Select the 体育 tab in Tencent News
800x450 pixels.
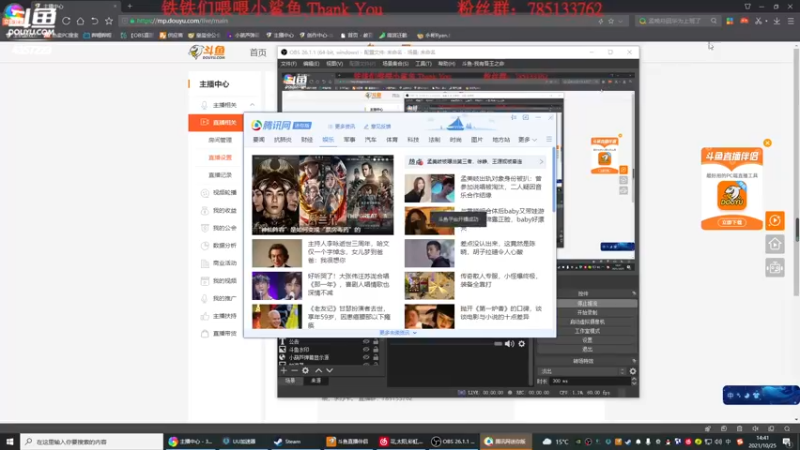391,139
